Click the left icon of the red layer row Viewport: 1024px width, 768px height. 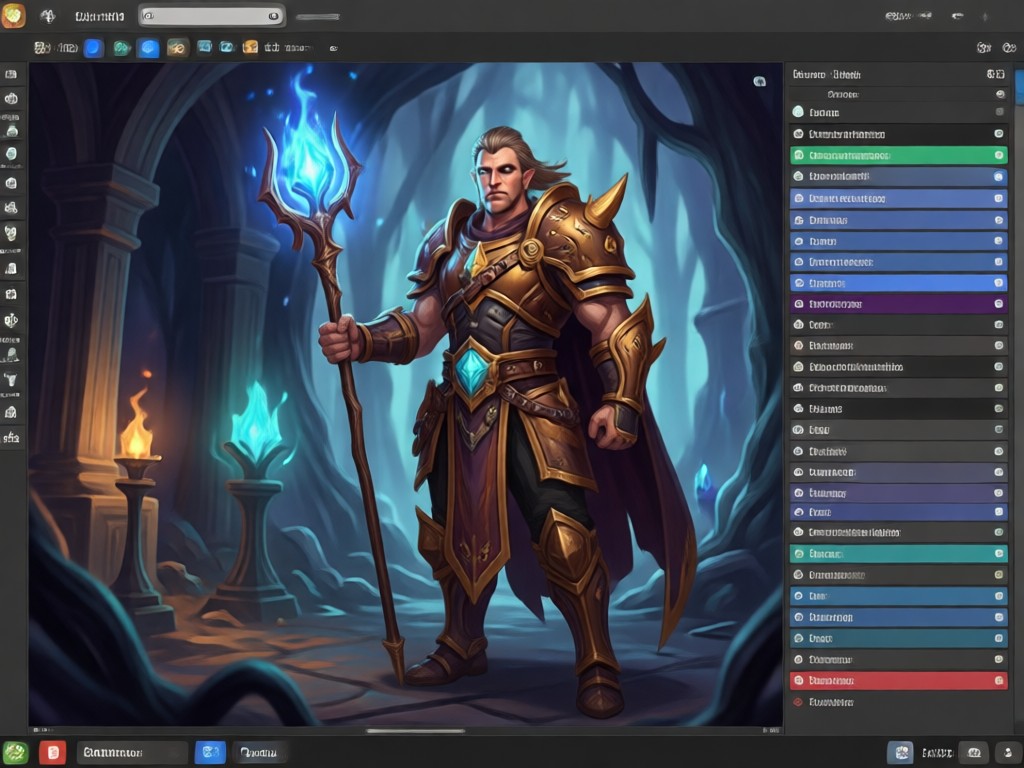798,680
